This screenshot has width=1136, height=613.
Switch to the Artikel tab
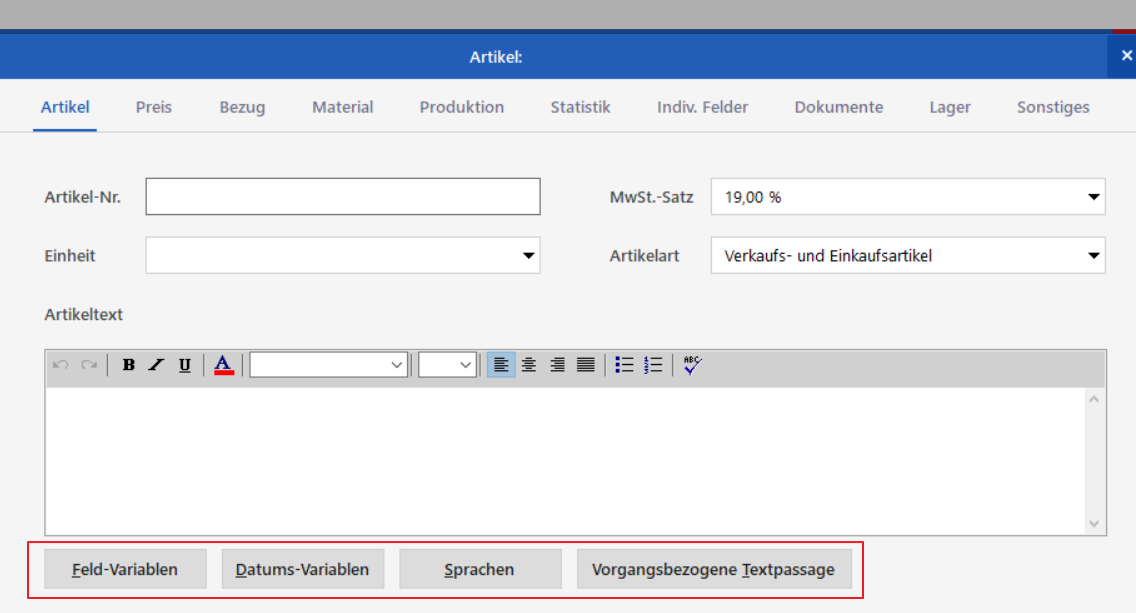tap(65, 107)
